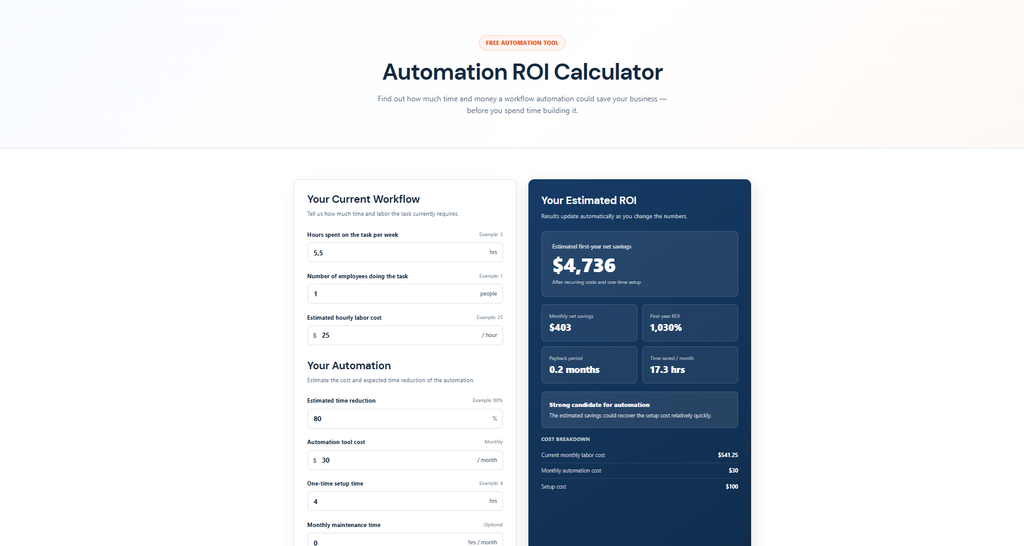Click the Monthly maintenance time label
This screenshot has height=546, width=1024.
click(x=344, y=525)
